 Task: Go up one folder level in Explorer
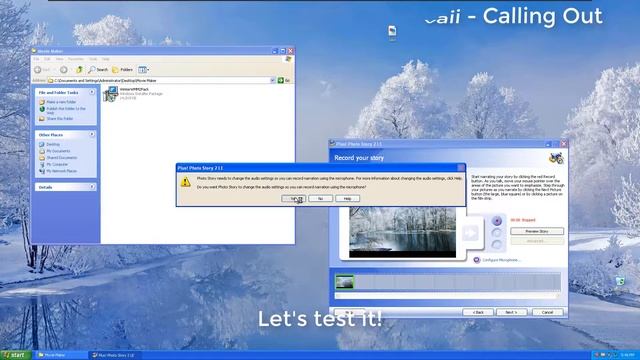(80, 70)
